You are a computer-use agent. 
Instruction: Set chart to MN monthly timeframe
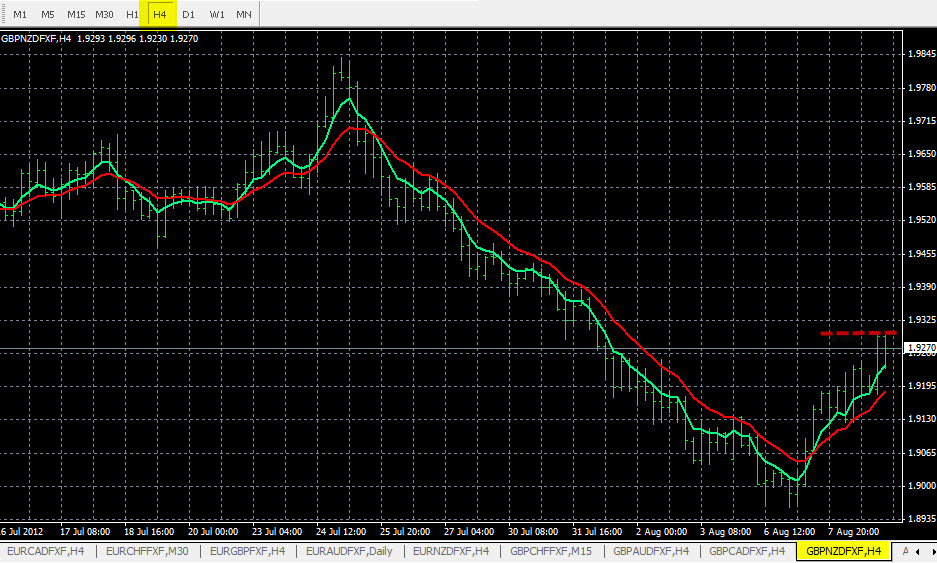point(244,14)
